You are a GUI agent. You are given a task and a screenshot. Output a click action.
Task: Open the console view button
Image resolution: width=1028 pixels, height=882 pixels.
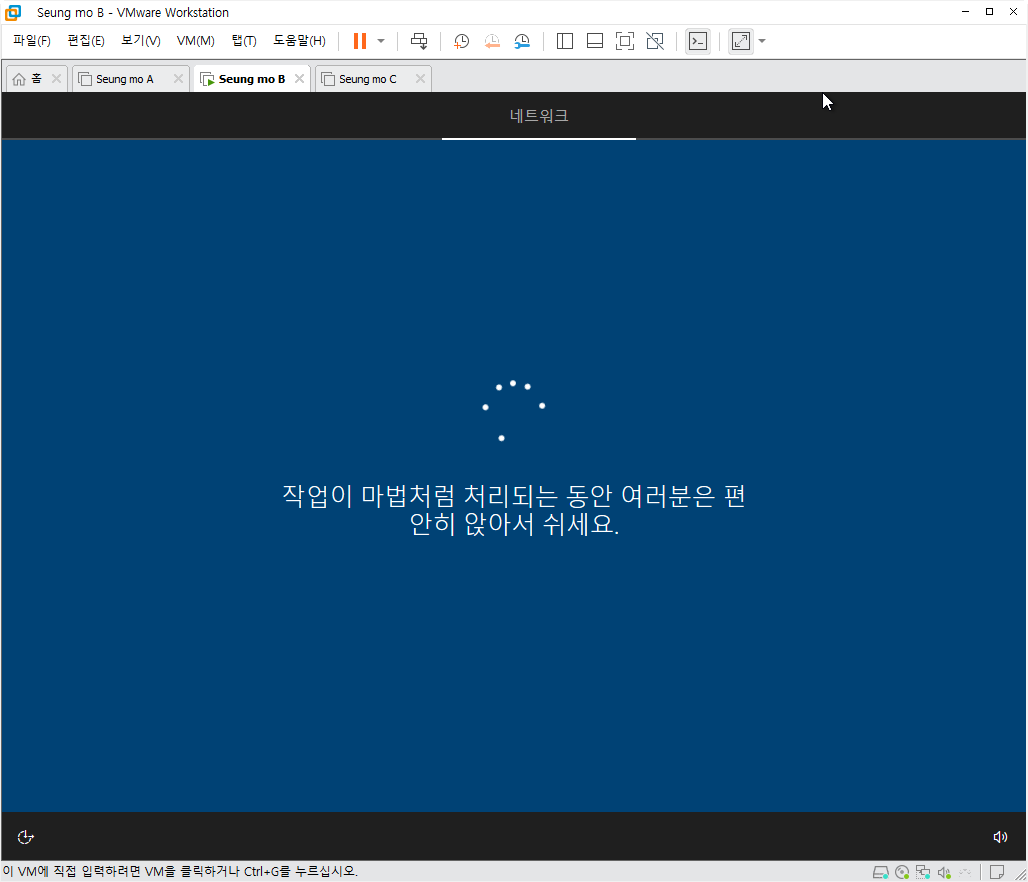click(x=698, y=41)
